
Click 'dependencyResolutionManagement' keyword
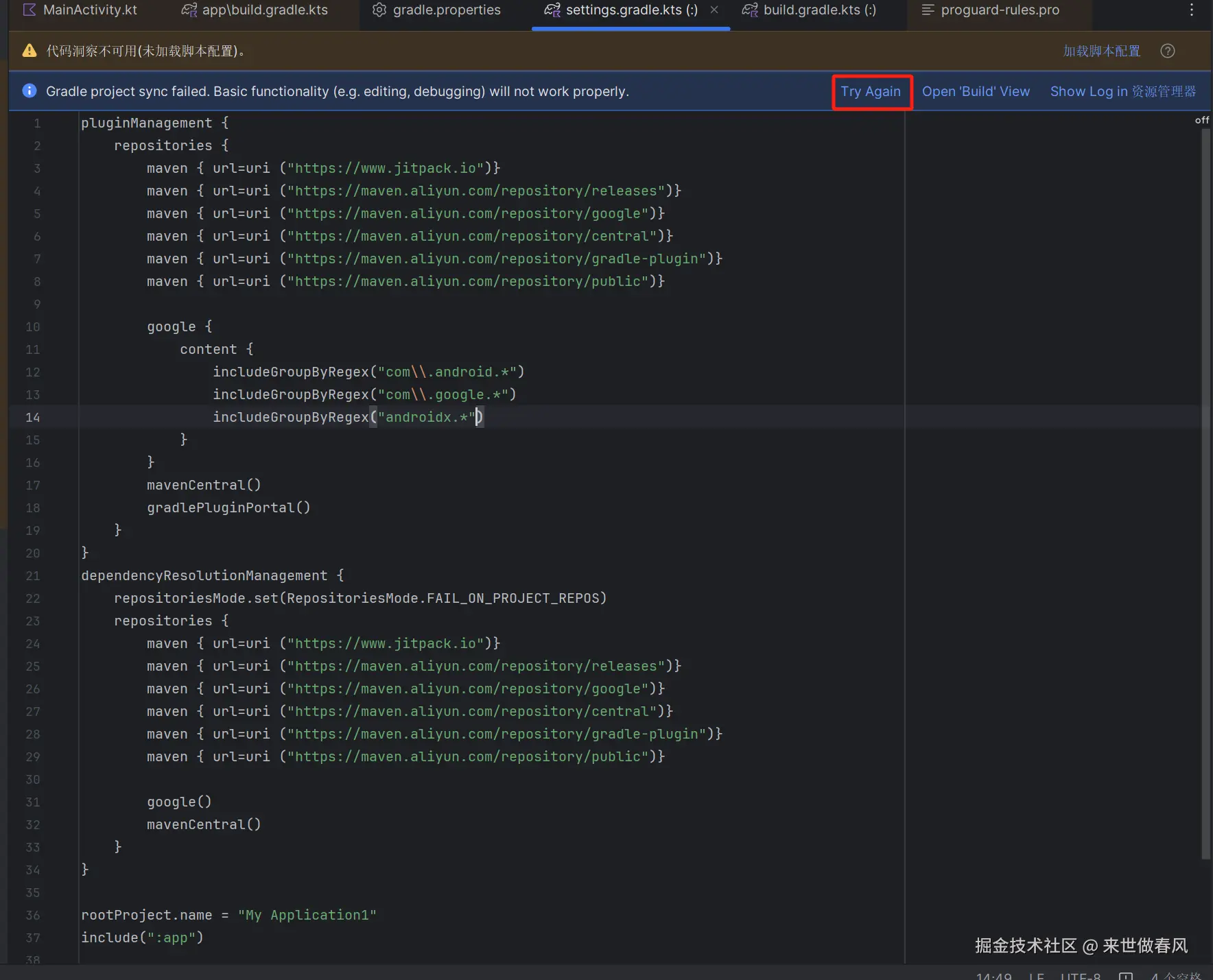click(204, 575)
